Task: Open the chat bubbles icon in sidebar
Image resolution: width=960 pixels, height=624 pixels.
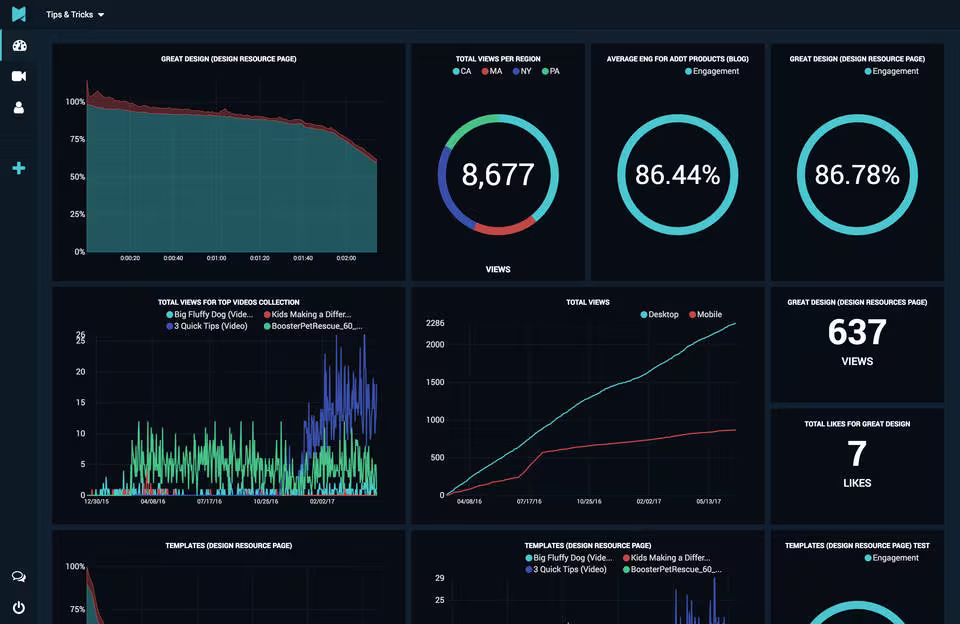Action: coord(19,577)
